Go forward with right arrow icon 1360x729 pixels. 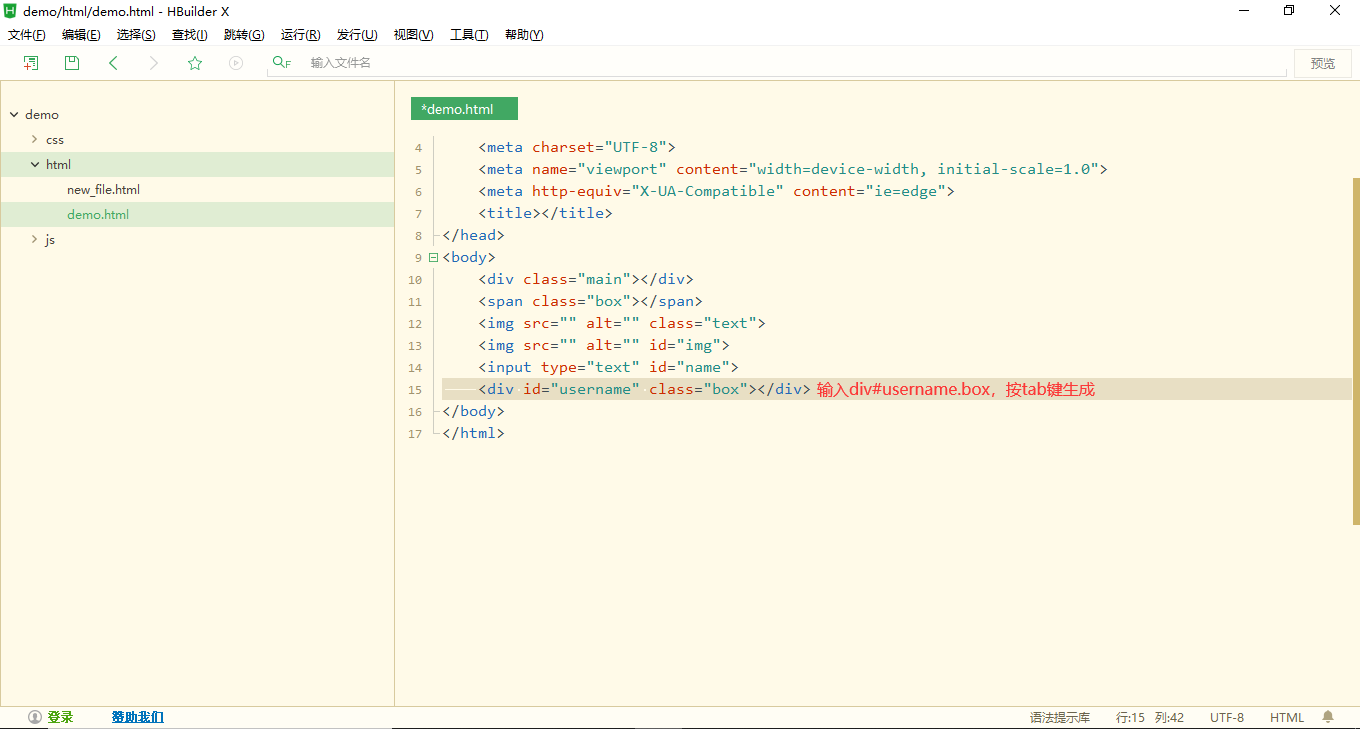(x=153, y=63)
